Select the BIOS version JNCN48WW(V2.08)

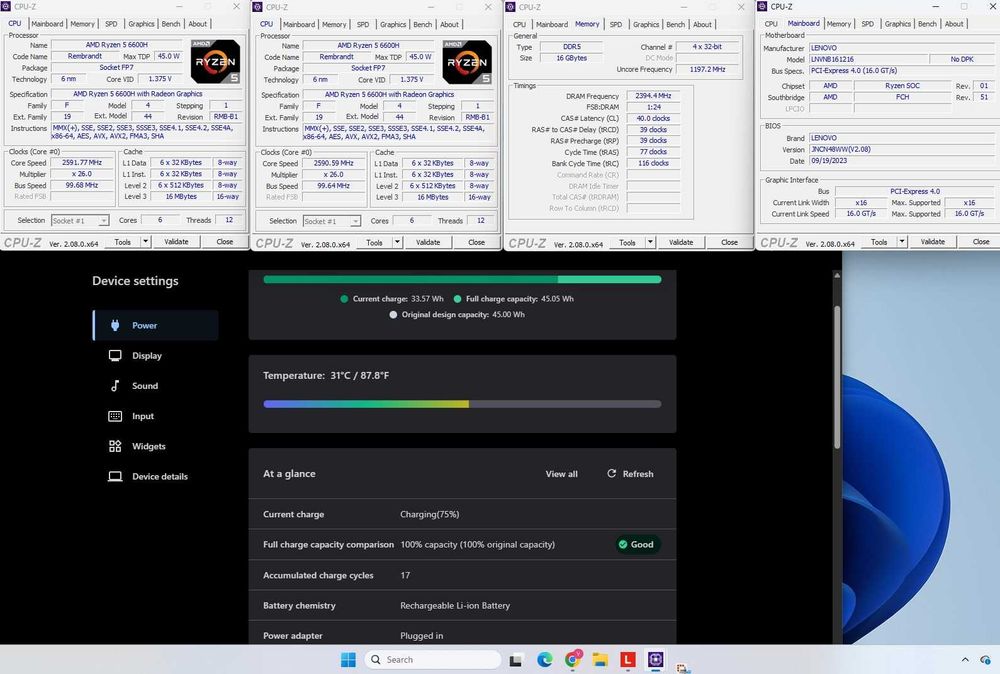click(x=901, y=149)
